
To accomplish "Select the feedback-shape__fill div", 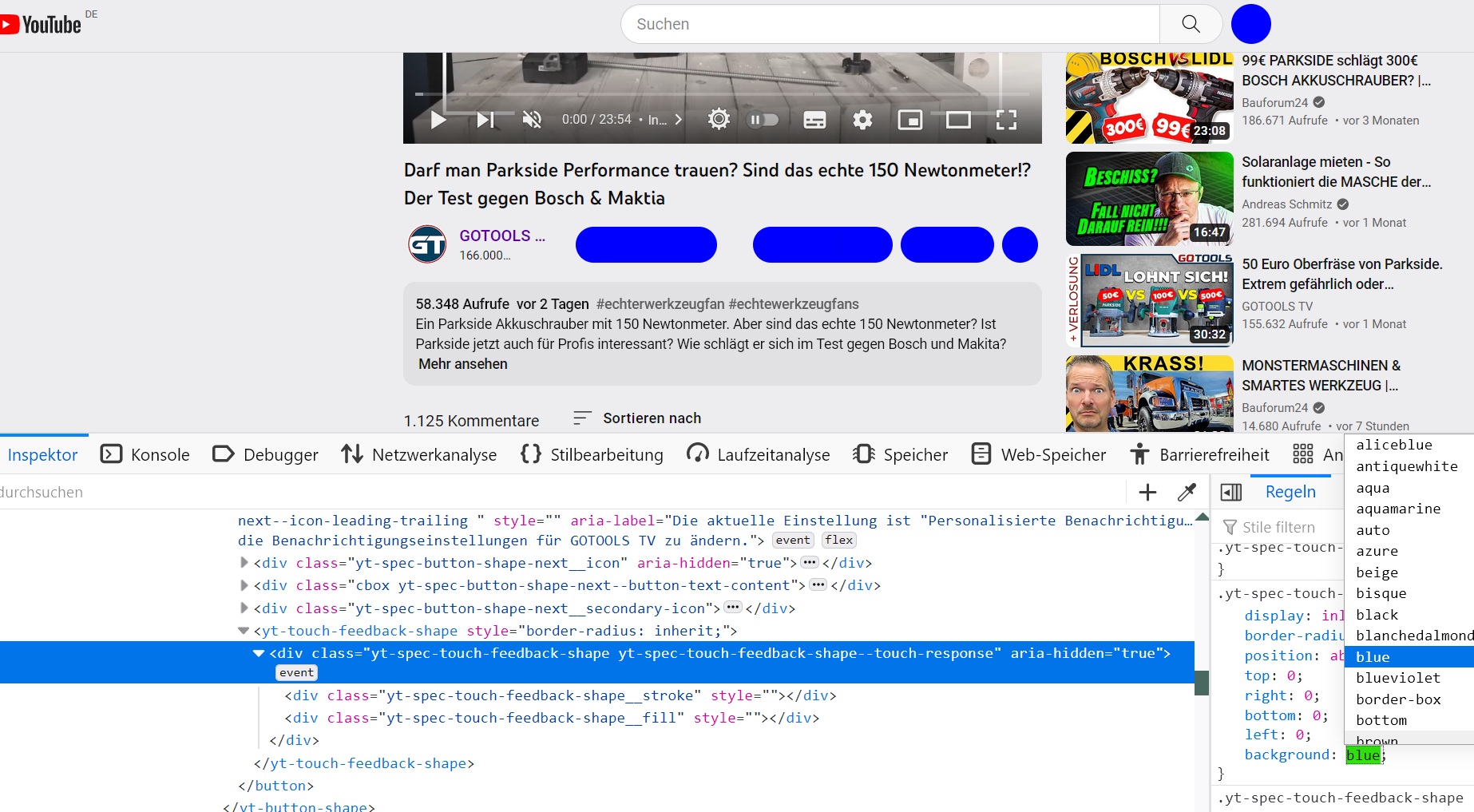I will [x=552, y=718].
